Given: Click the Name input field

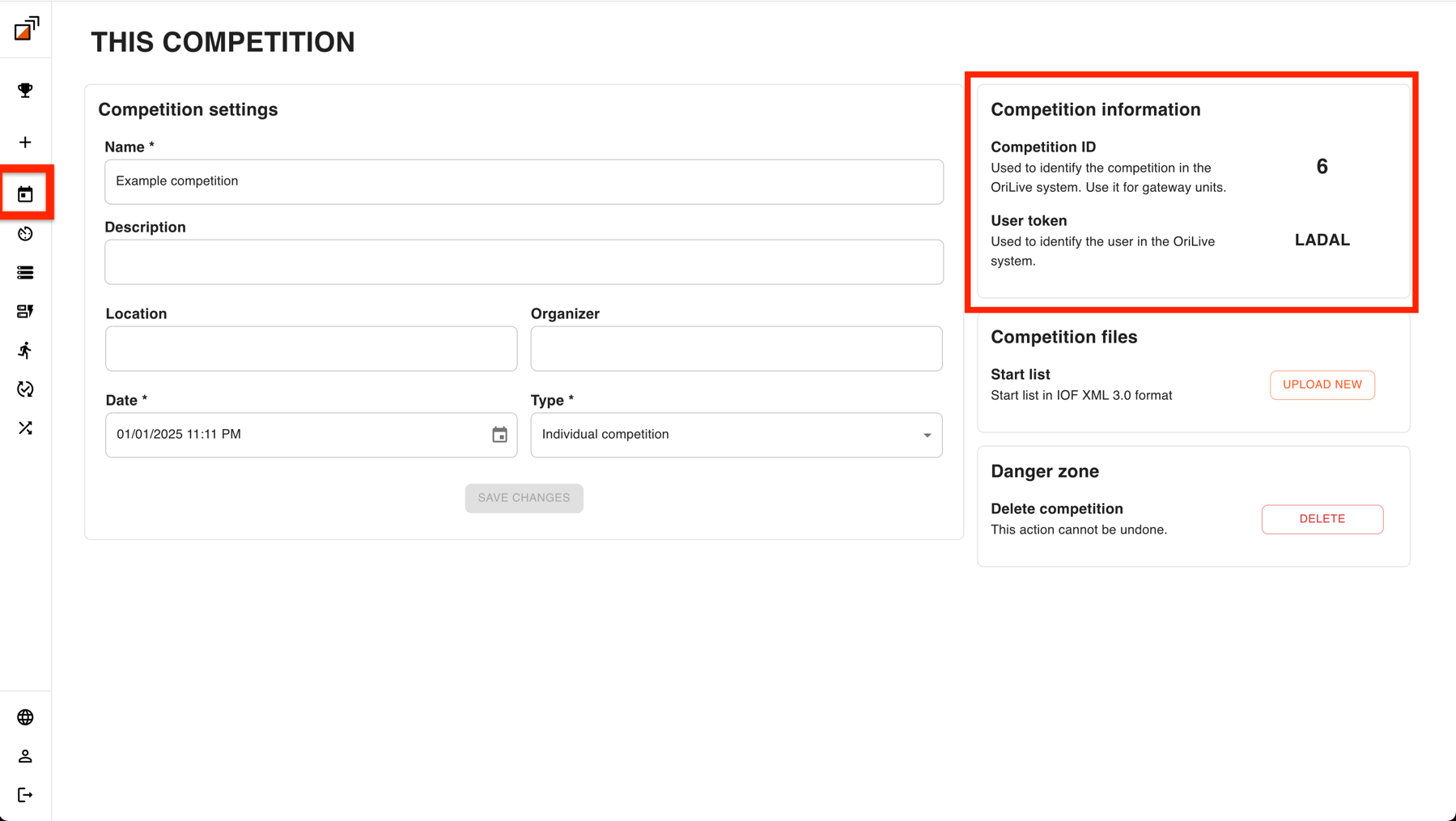Looking at the screenshot, I should 524,181.
